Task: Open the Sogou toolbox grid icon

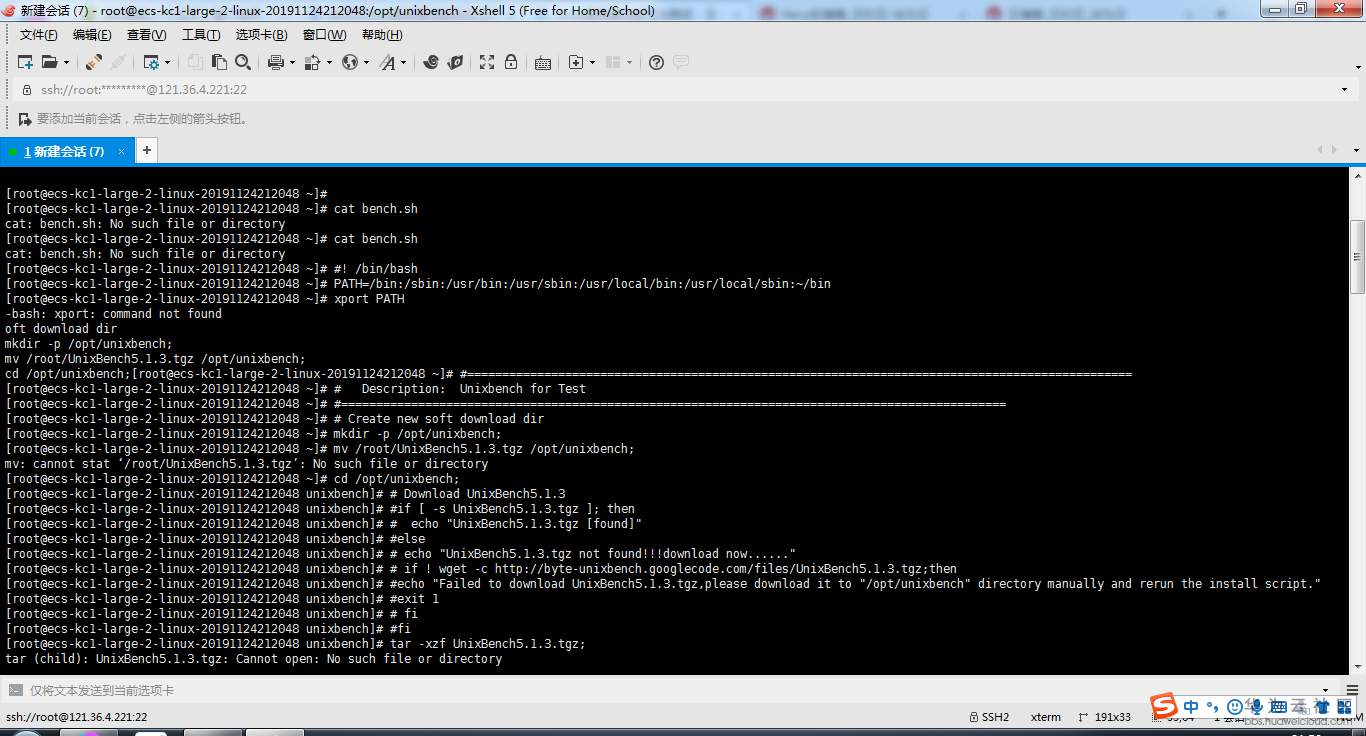Action: 1343,707
